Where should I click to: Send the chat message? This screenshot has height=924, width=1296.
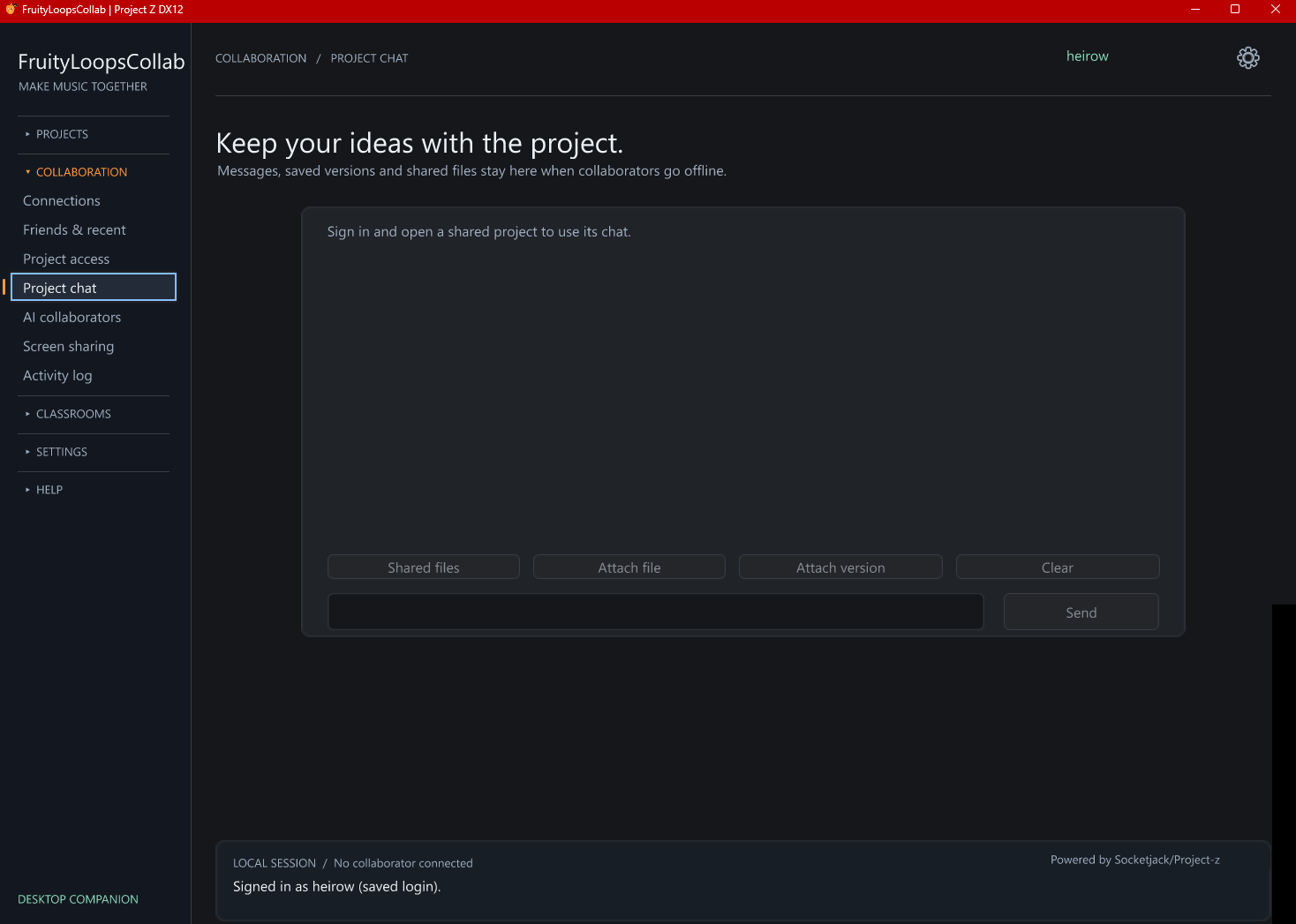coord(1081,612)
